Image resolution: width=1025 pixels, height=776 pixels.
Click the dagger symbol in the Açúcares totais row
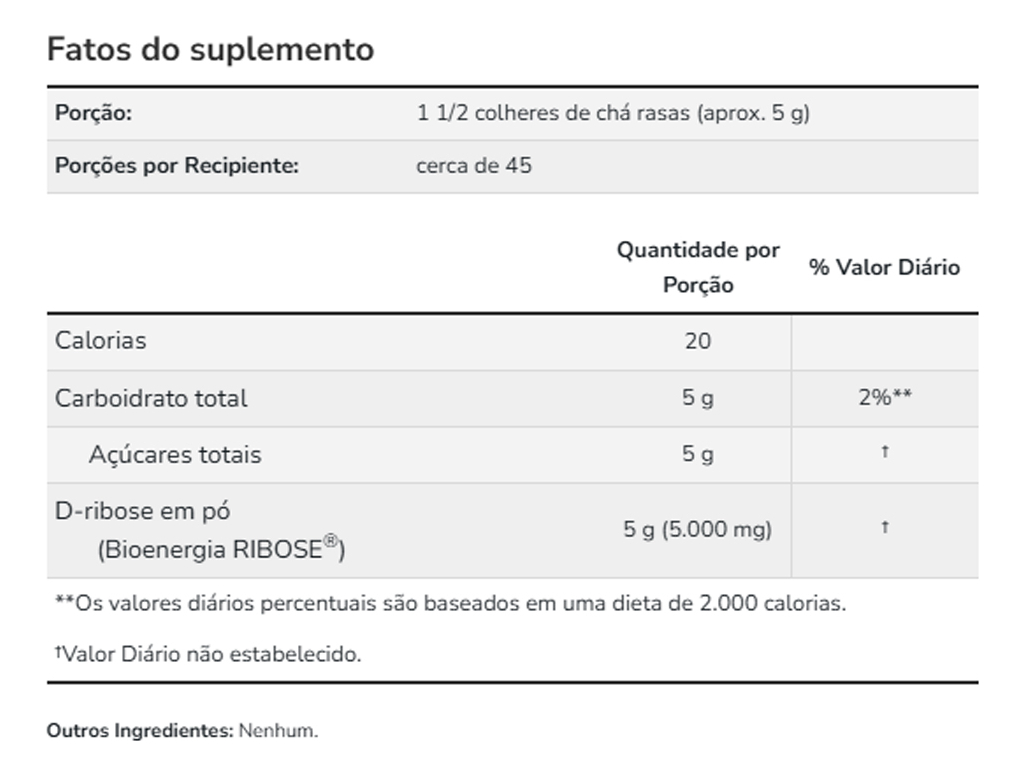tap(884, 453)
